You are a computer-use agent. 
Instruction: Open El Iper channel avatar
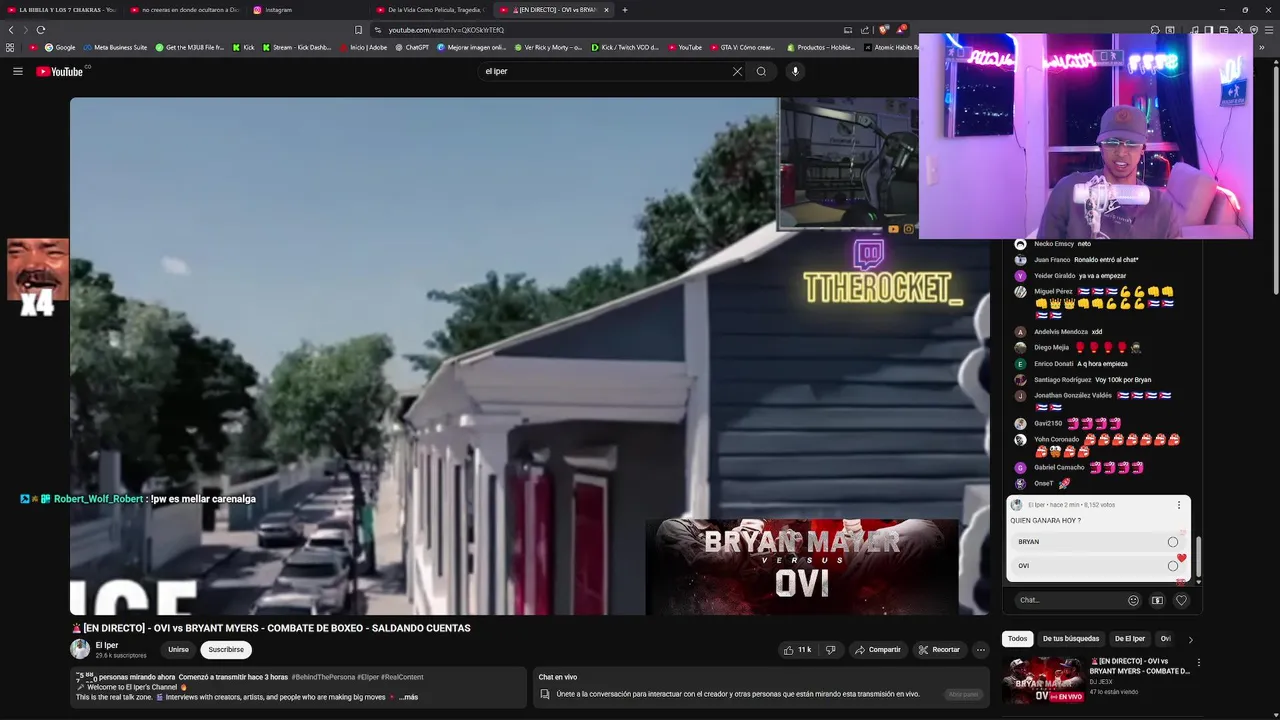coord(80,650)
